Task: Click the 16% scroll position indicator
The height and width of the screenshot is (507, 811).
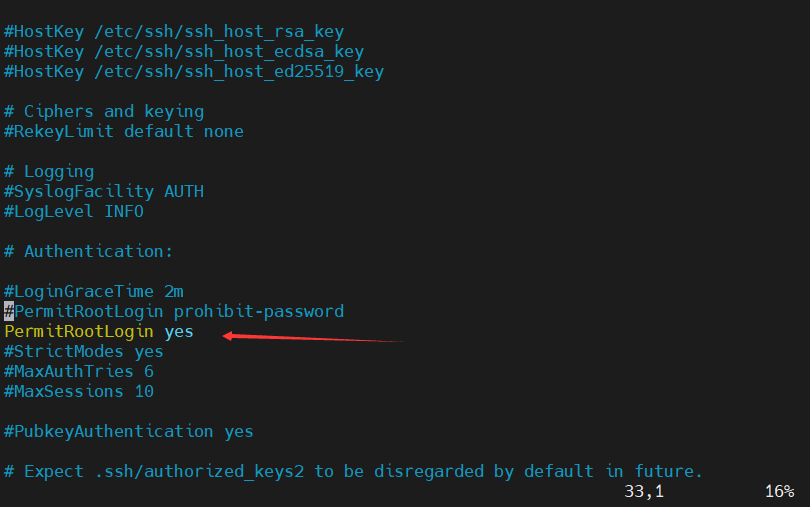Action: click(779, 491)
